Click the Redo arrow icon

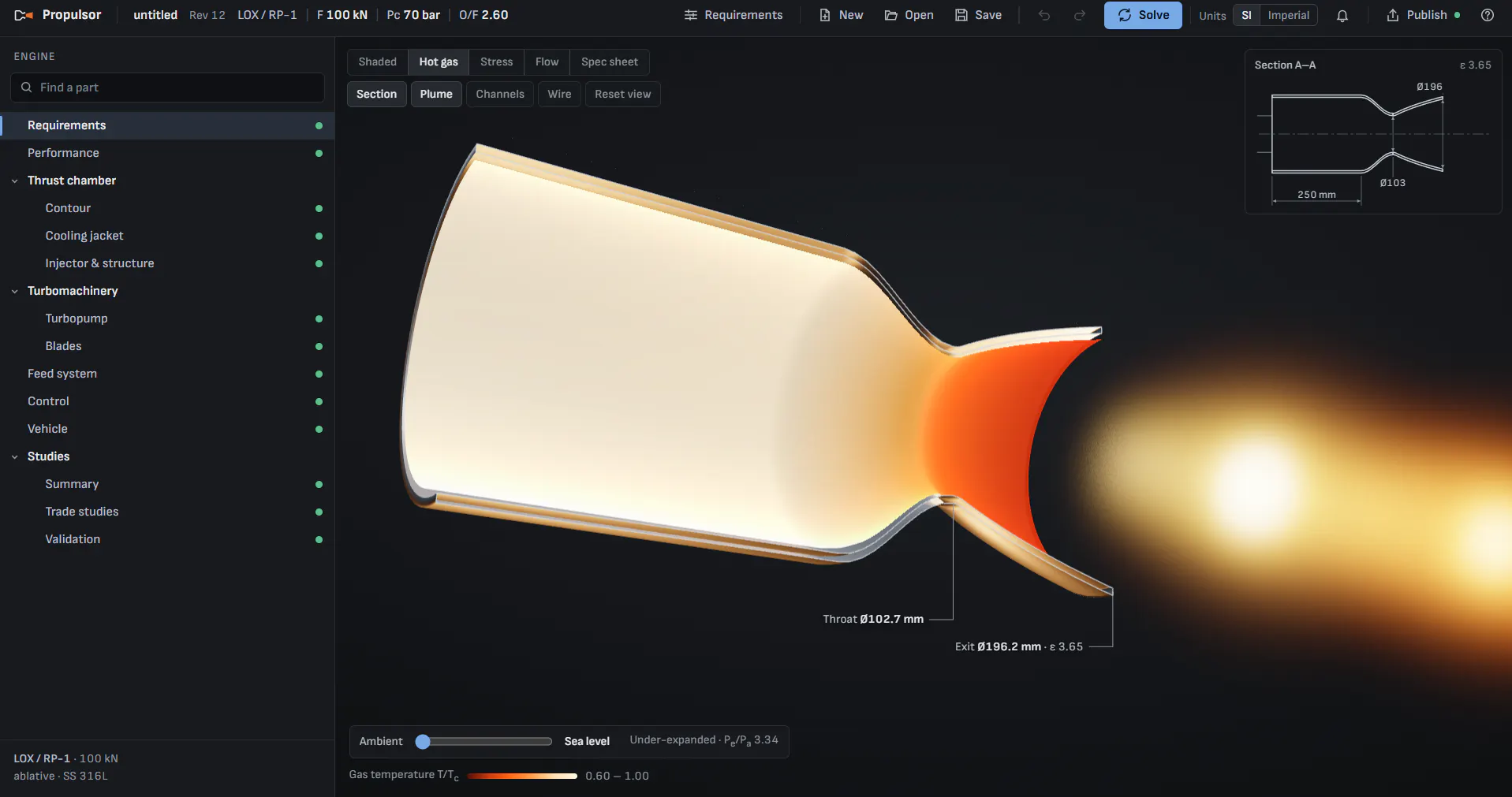click(x=1080, y=15)
